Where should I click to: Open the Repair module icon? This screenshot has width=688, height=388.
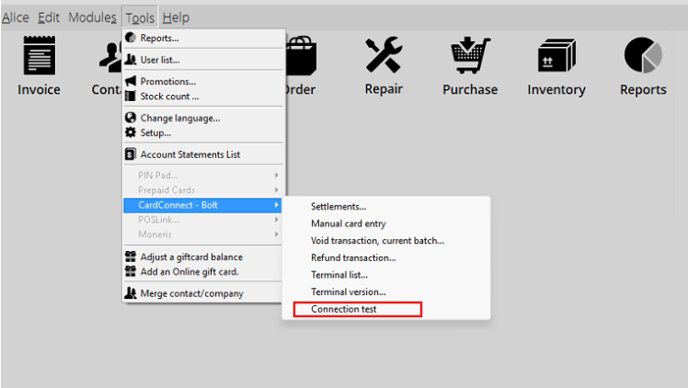(x=383, y=55)
